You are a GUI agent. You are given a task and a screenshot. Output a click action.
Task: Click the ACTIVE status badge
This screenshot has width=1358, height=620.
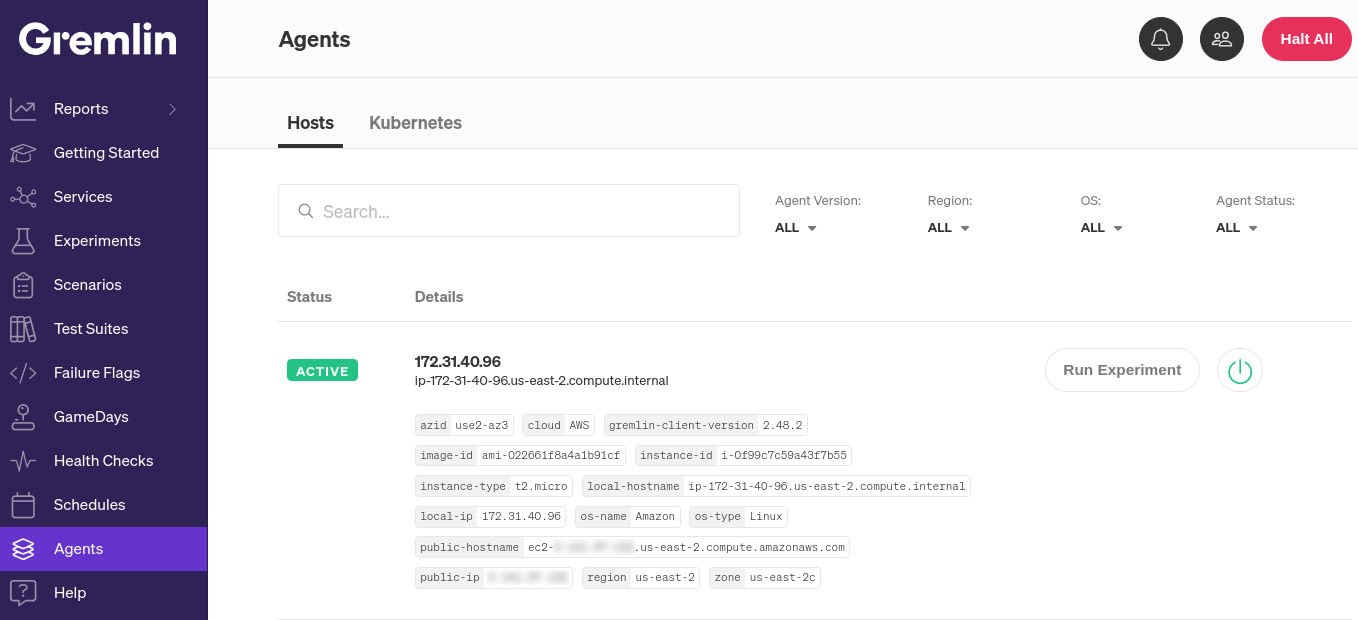pyautogui.click(x=322, y=371)
